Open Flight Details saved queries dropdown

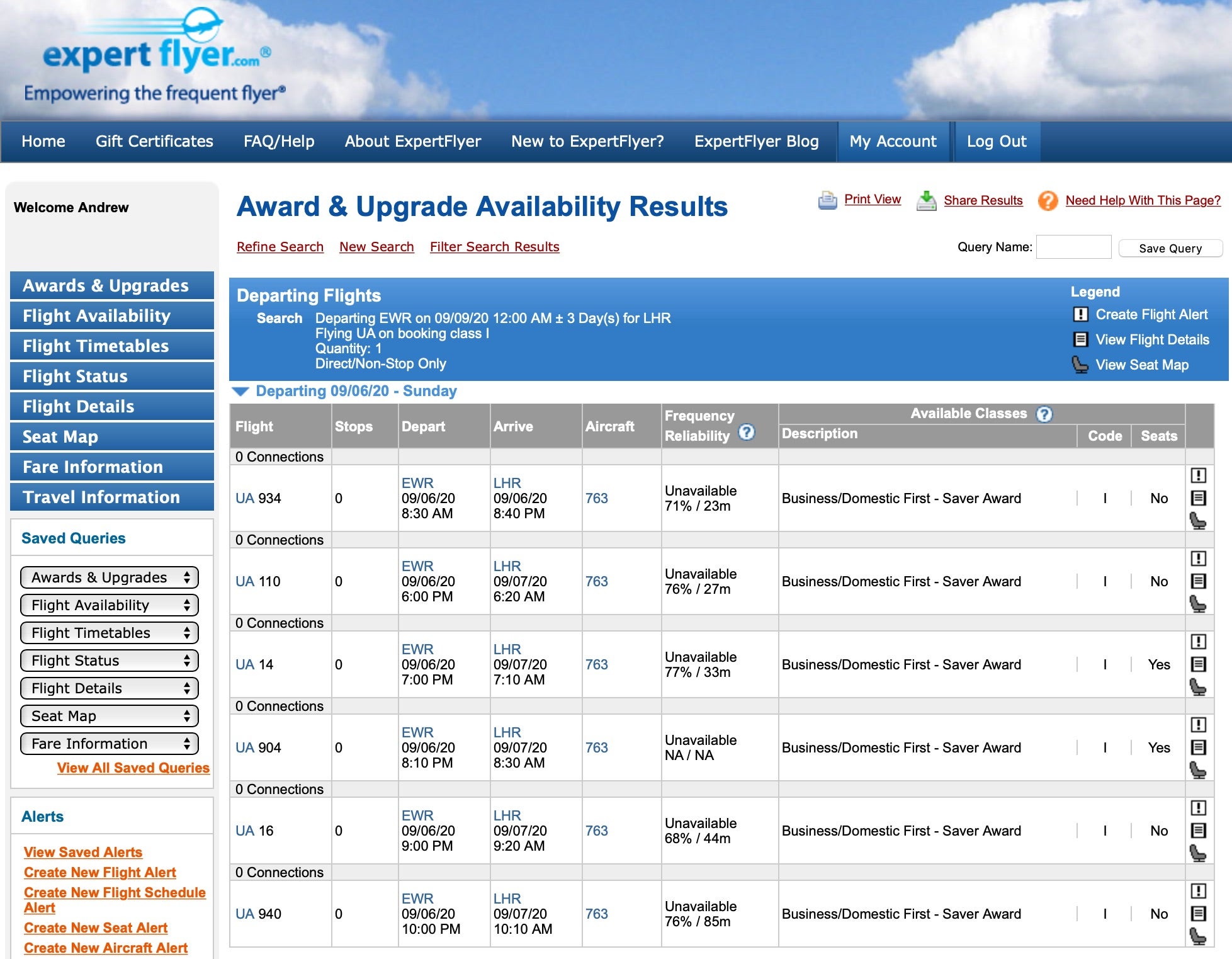pyautogui.click(x=110, y=688)
